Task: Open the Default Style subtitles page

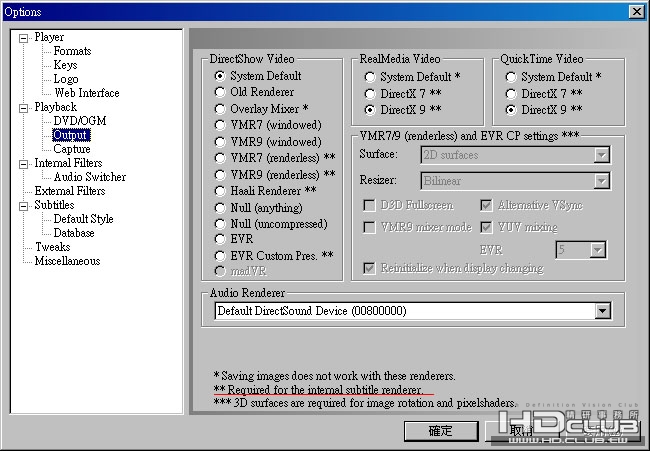Action: point(83,219)
